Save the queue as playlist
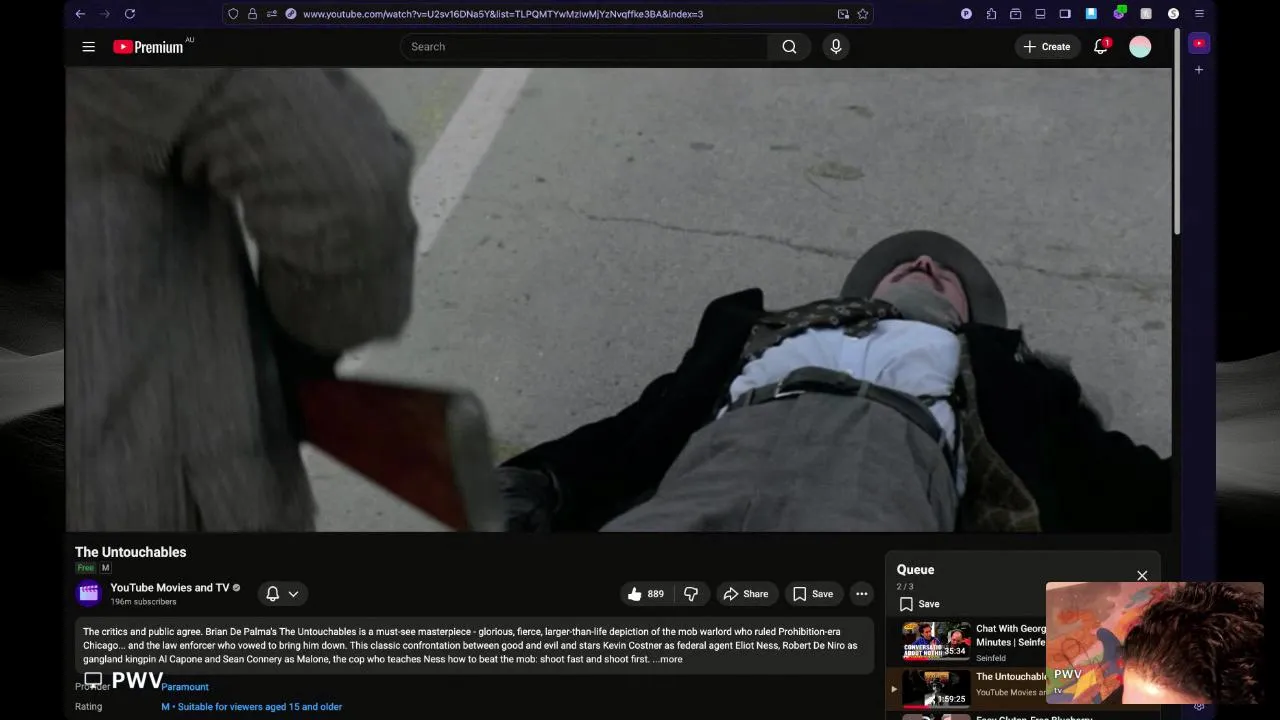The width and height of the screenshot is (1280, 720). point(920,604)
